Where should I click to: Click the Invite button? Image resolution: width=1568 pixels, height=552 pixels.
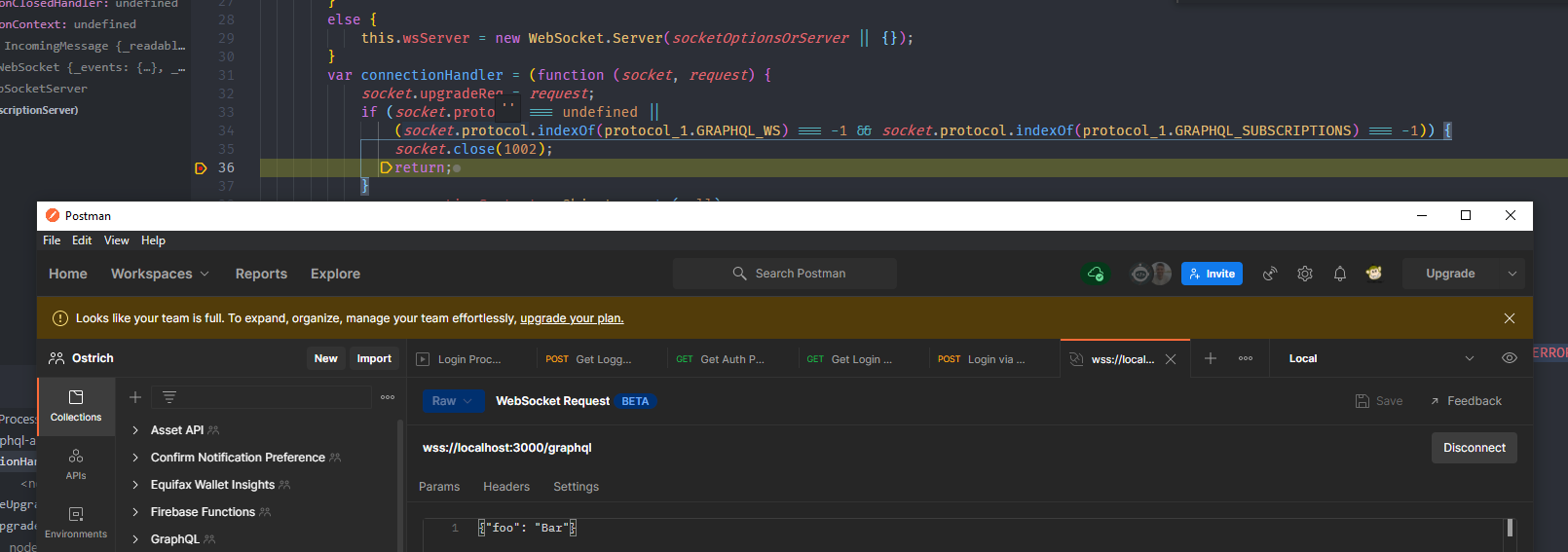pos(1212,274)
